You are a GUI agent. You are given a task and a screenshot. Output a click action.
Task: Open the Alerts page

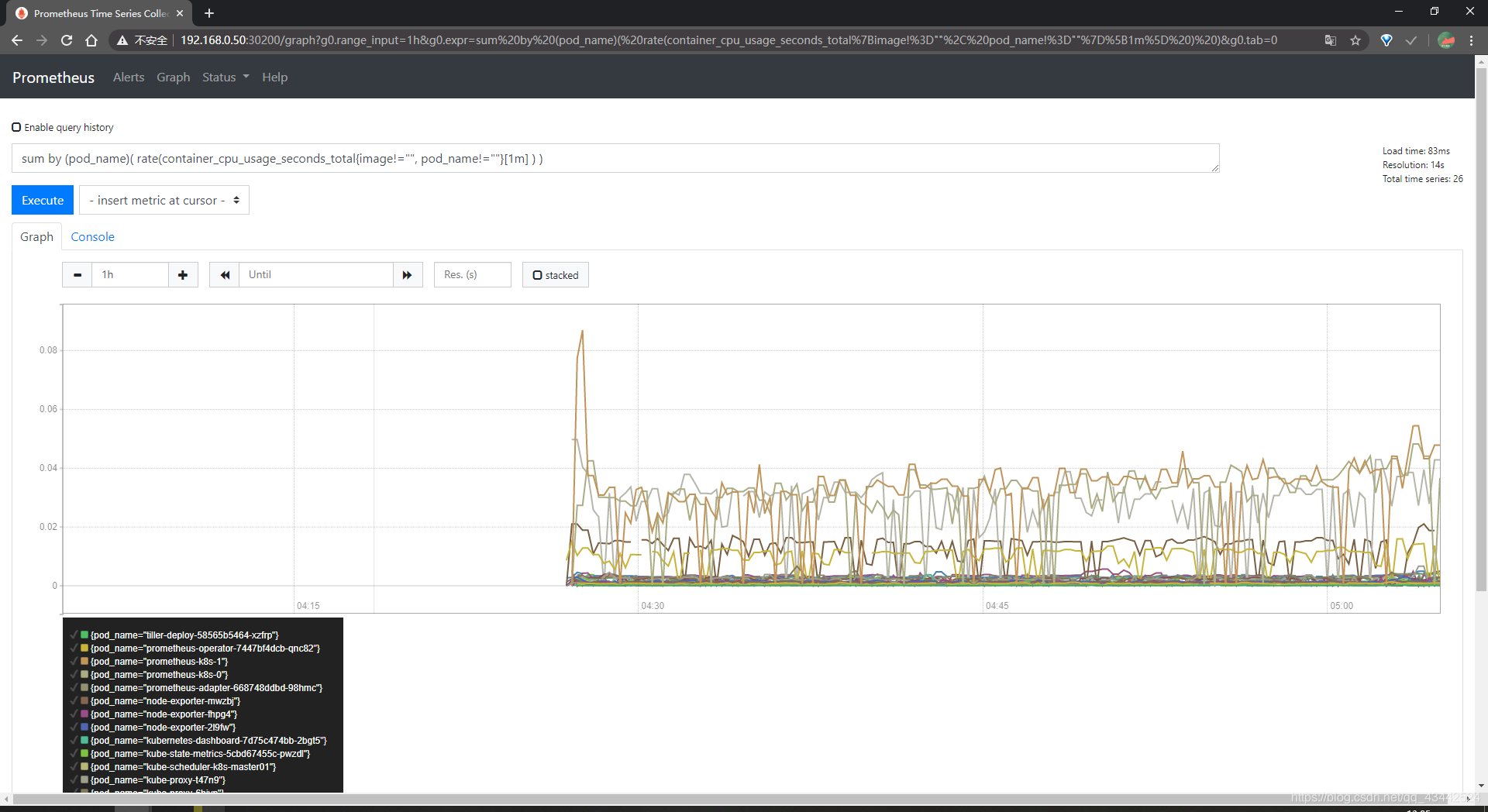pyautogui.click(x=128, y=77)
